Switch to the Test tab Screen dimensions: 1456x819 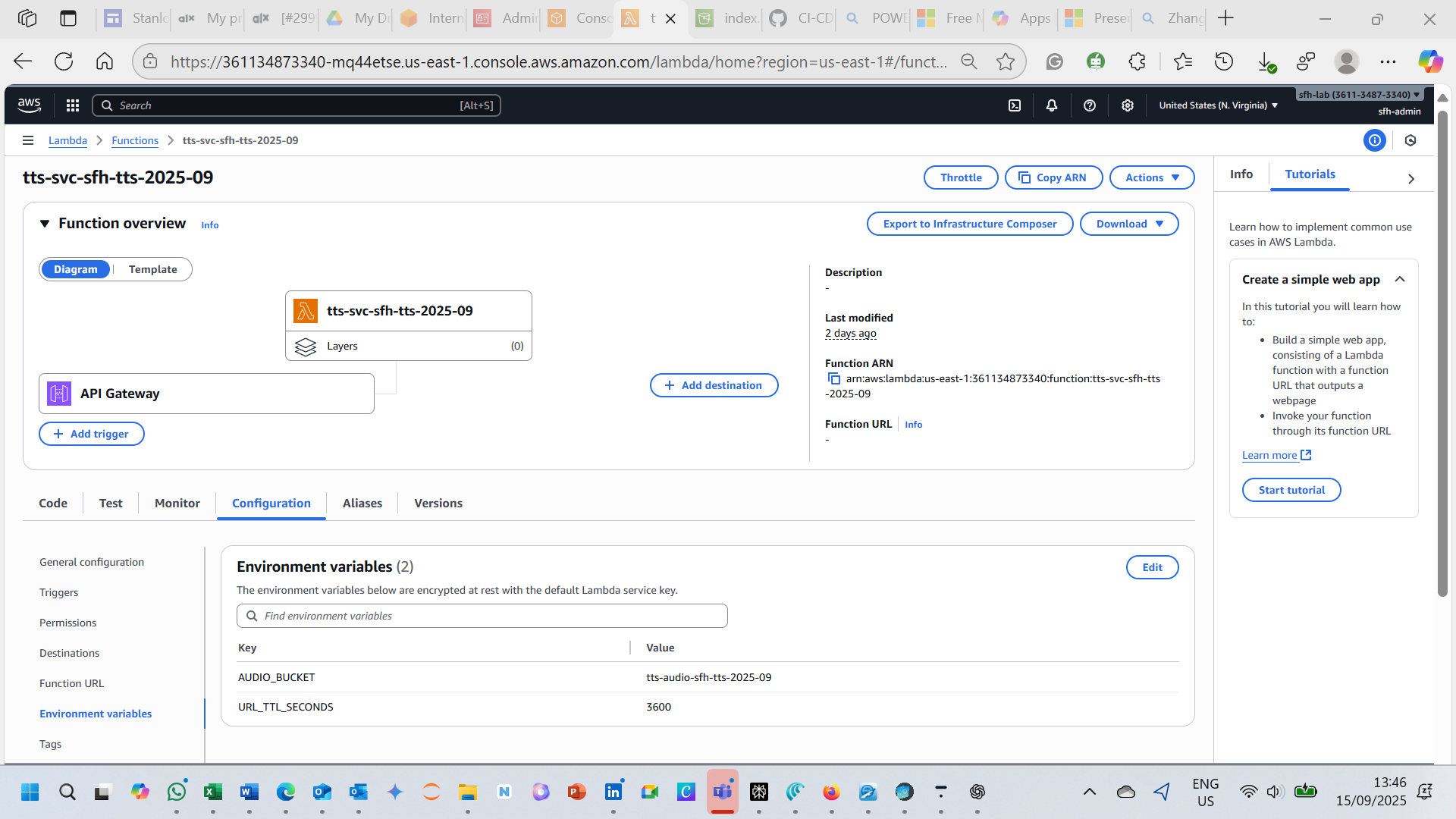point(111,503)
